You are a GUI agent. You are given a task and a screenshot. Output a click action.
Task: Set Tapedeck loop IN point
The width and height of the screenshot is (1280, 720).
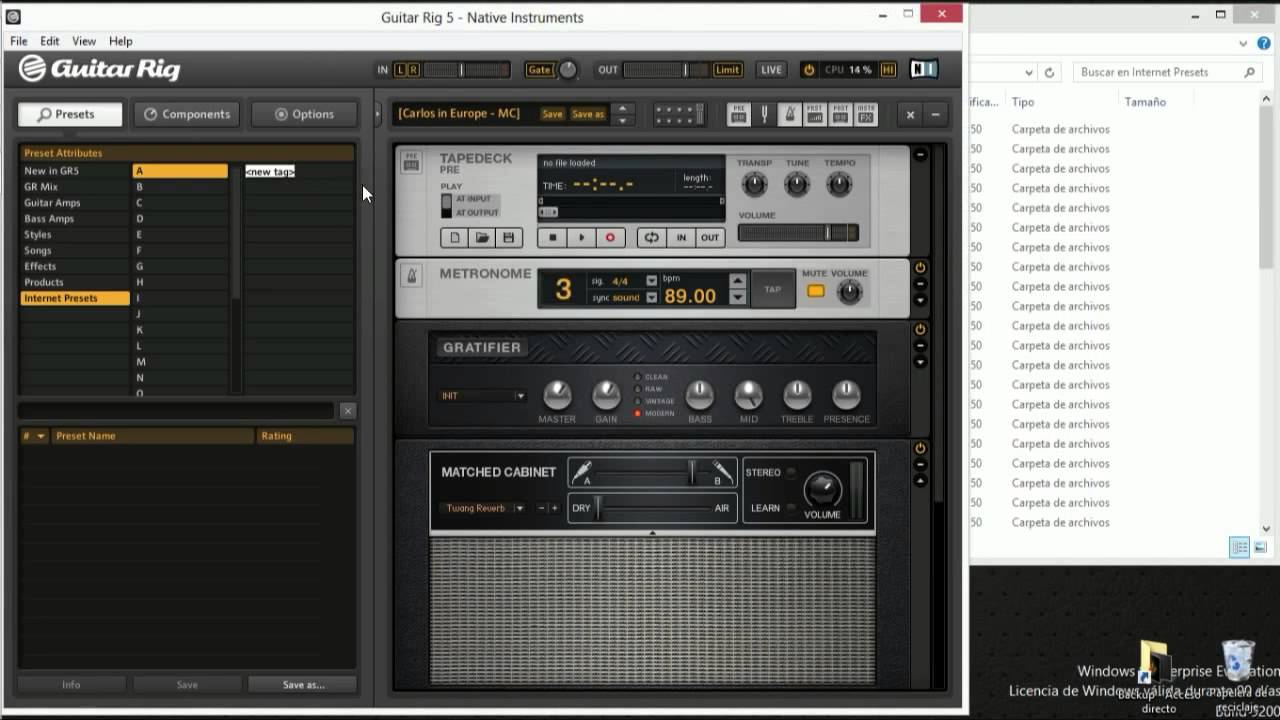(x=681, y=238)
